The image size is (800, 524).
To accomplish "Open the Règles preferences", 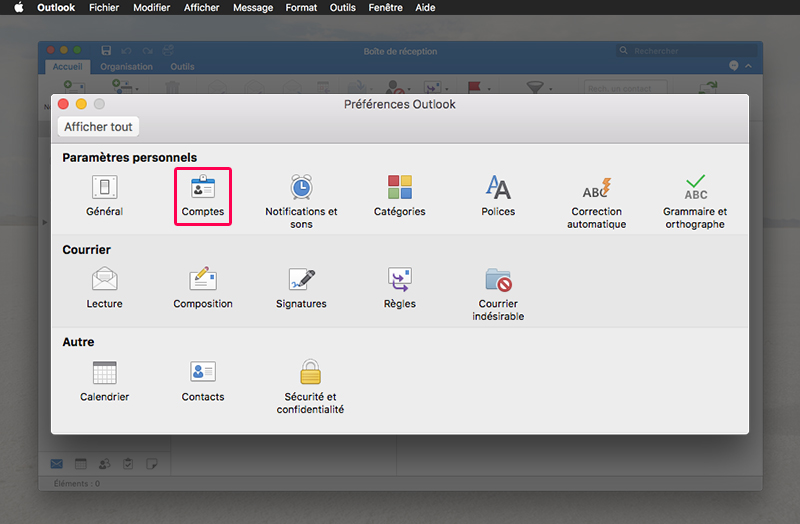I will click(399, 288).
